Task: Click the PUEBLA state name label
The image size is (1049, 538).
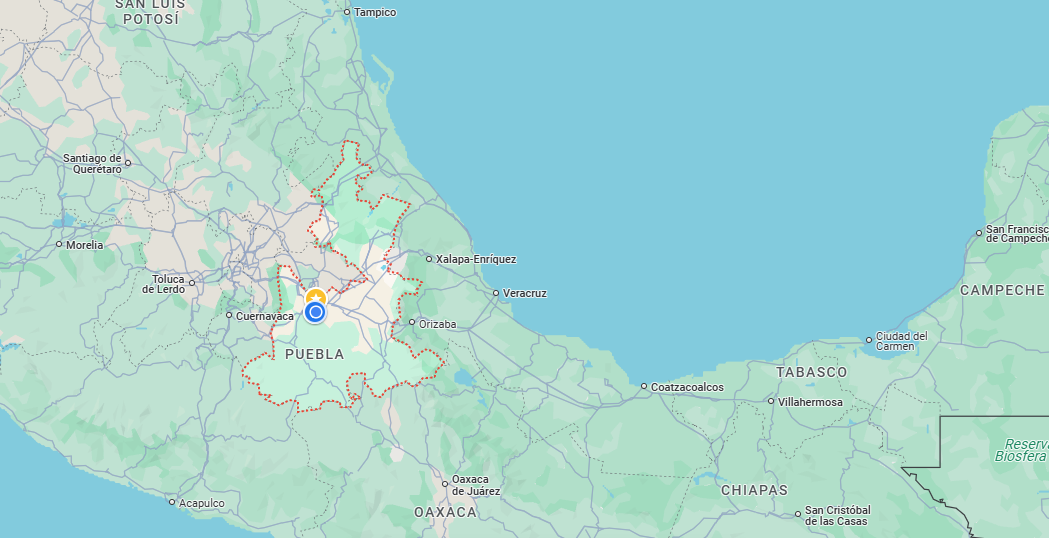Action: tap(314, 354)
